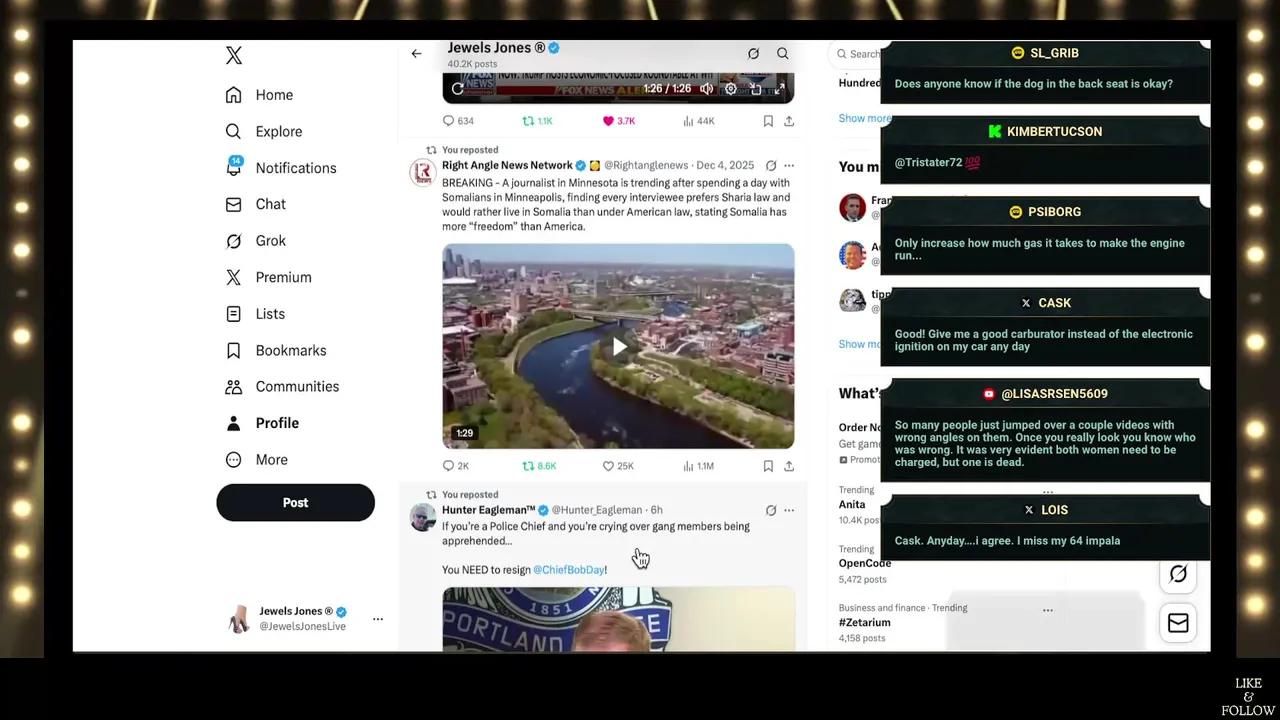Screen dimensions: 1280x720
Task: Bookmark the post with 44K views
Action: 768,121
